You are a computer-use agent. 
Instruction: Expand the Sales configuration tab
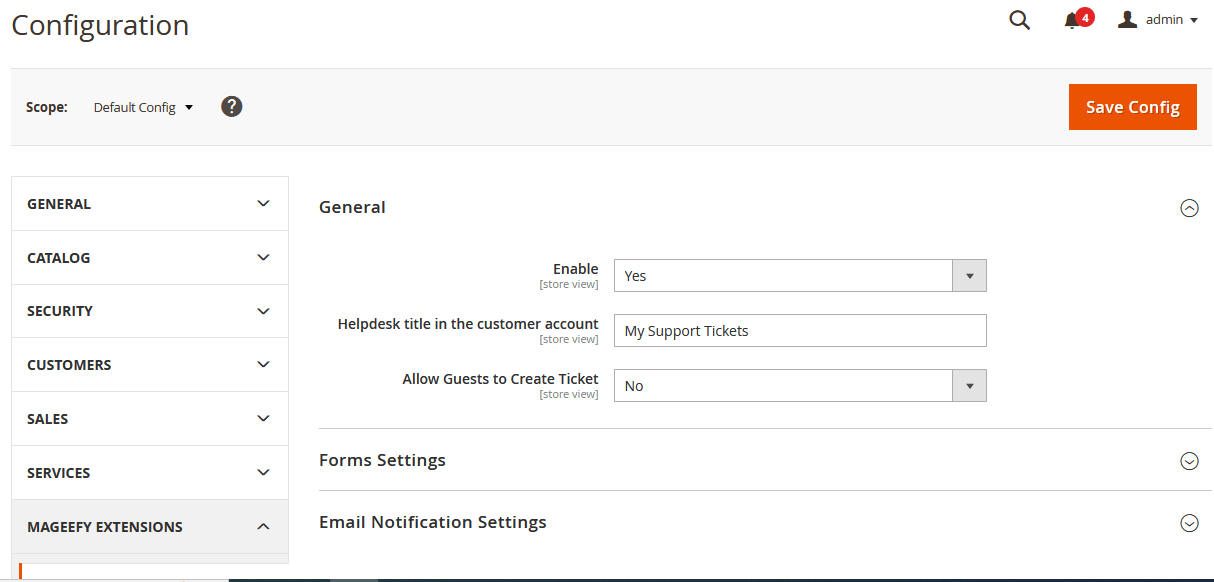[150, 419]
